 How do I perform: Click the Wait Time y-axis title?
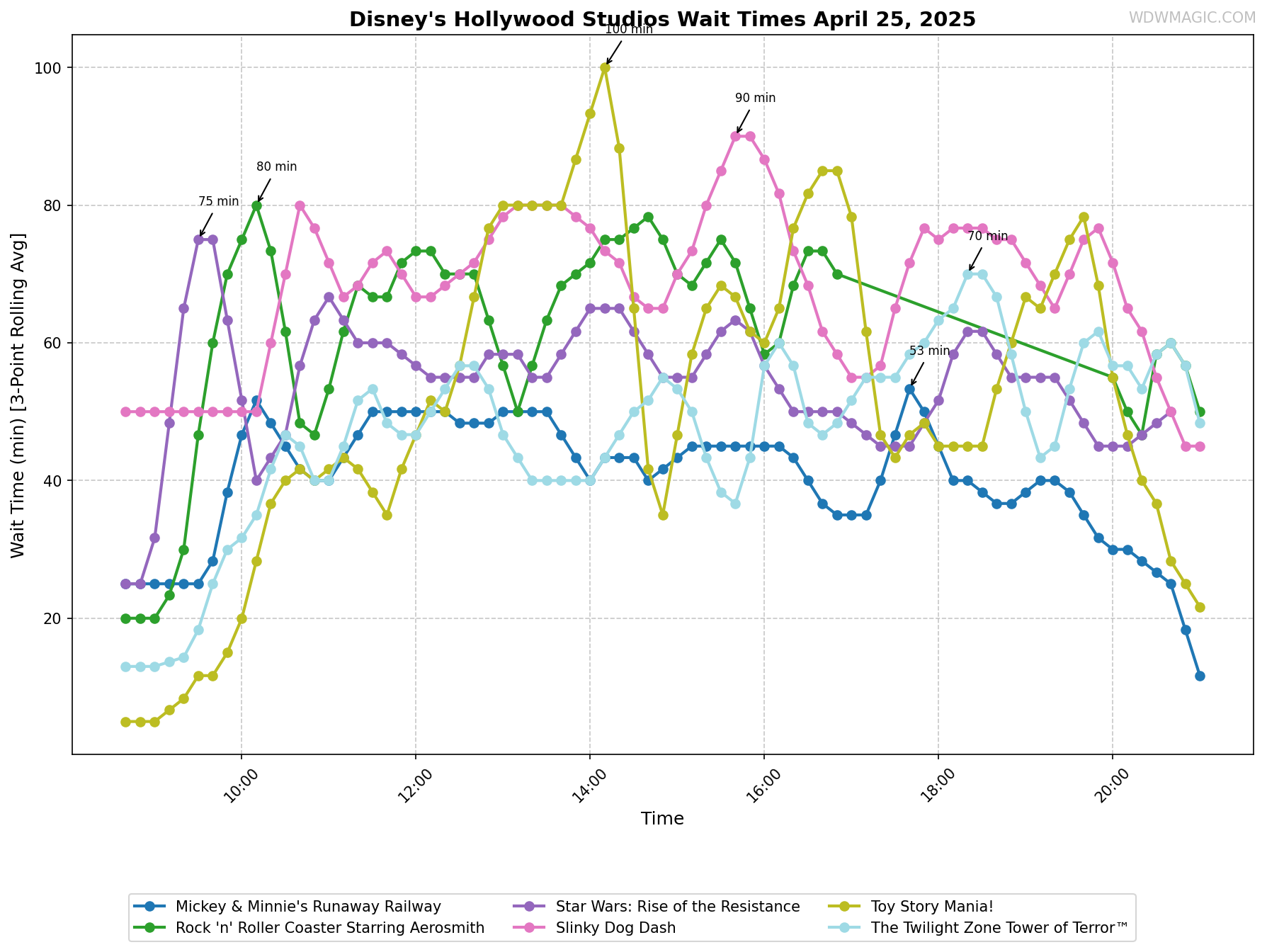pos(18,395)
